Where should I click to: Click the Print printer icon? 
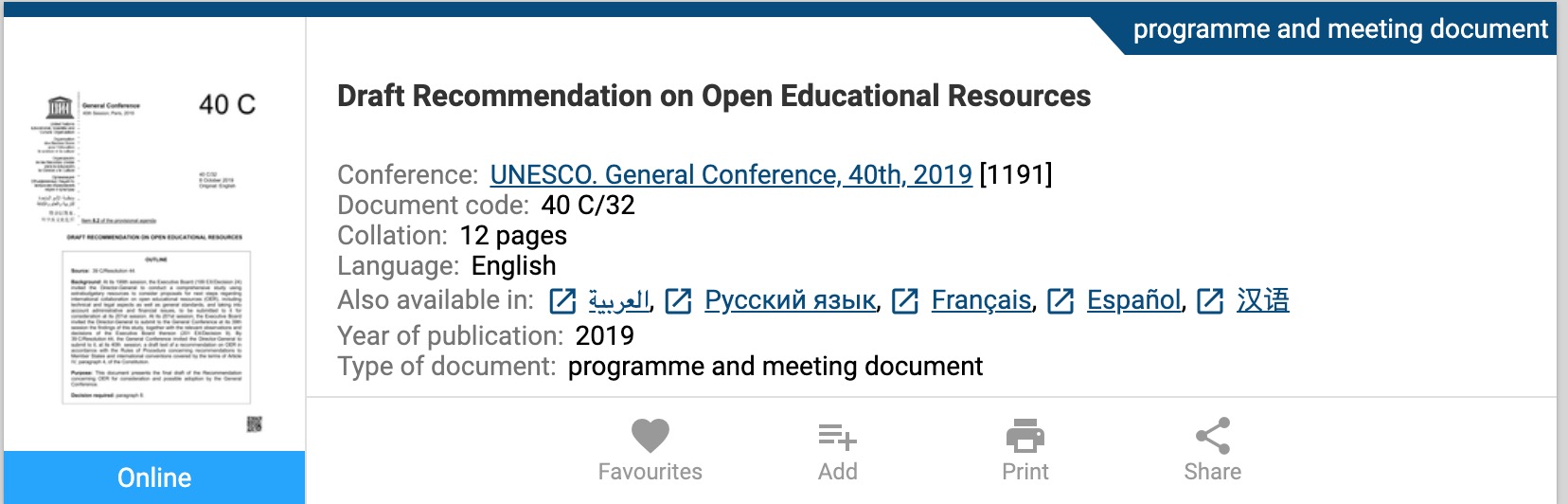pos(1025,436)
